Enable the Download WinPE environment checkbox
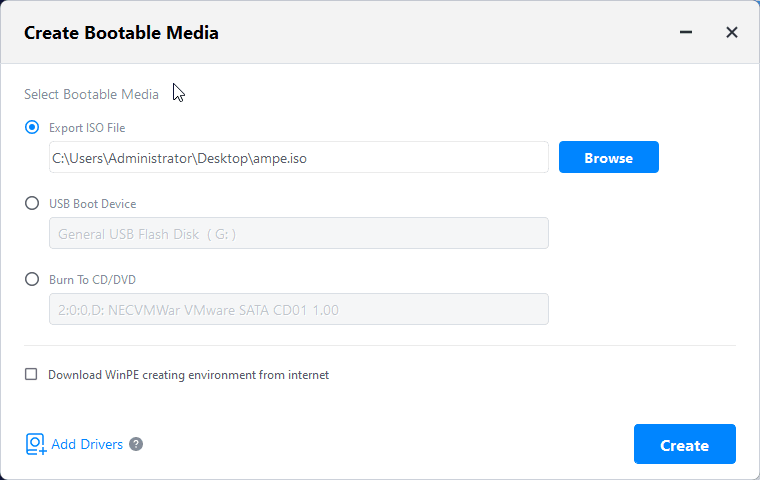Image resolution: width=760 pixels, height=480 pixels. coord(31,375)
